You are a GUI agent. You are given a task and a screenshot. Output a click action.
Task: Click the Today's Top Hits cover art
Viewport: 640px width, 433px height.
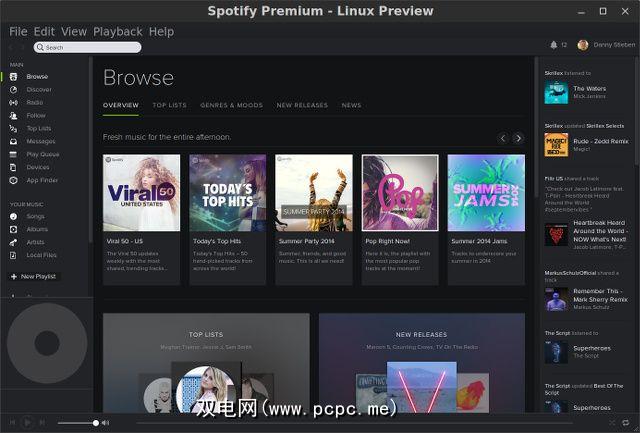coord(228,193)
